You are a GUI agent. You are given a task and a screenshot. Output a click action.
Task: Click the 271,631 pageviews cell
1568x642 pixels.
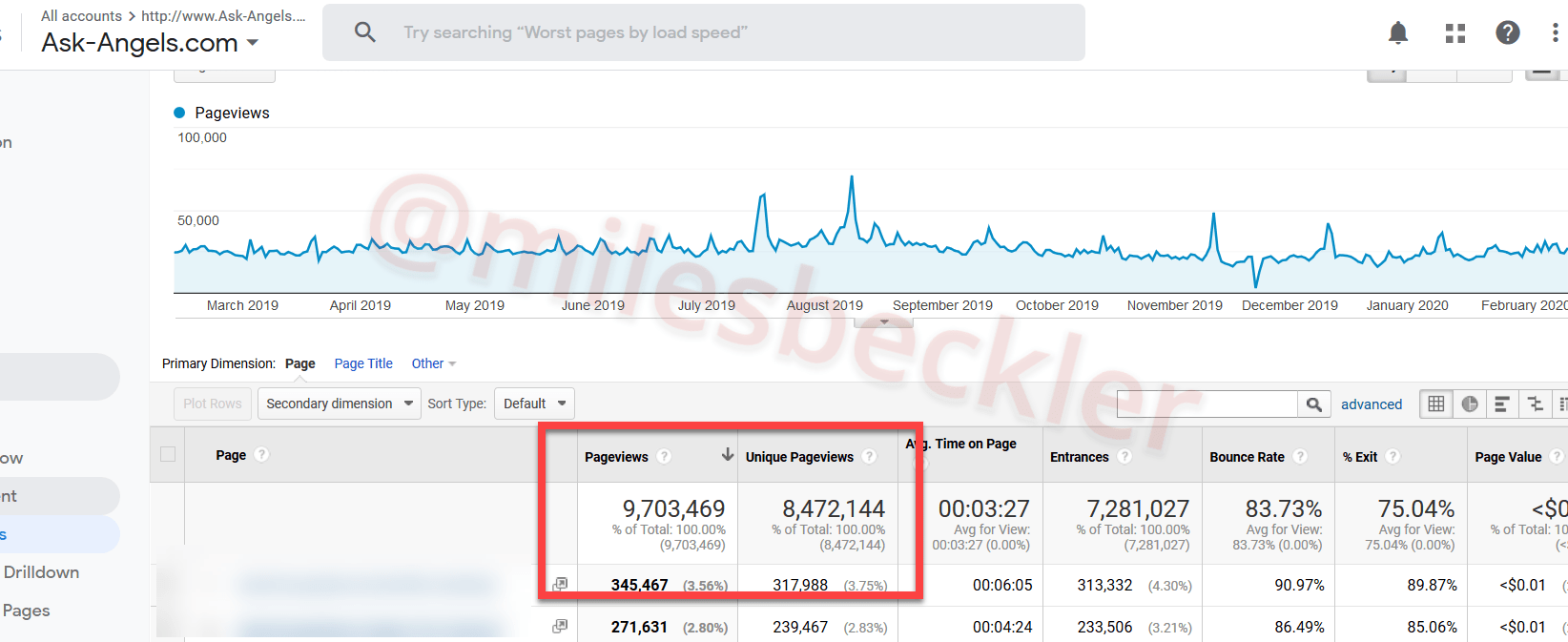(639, 627)
